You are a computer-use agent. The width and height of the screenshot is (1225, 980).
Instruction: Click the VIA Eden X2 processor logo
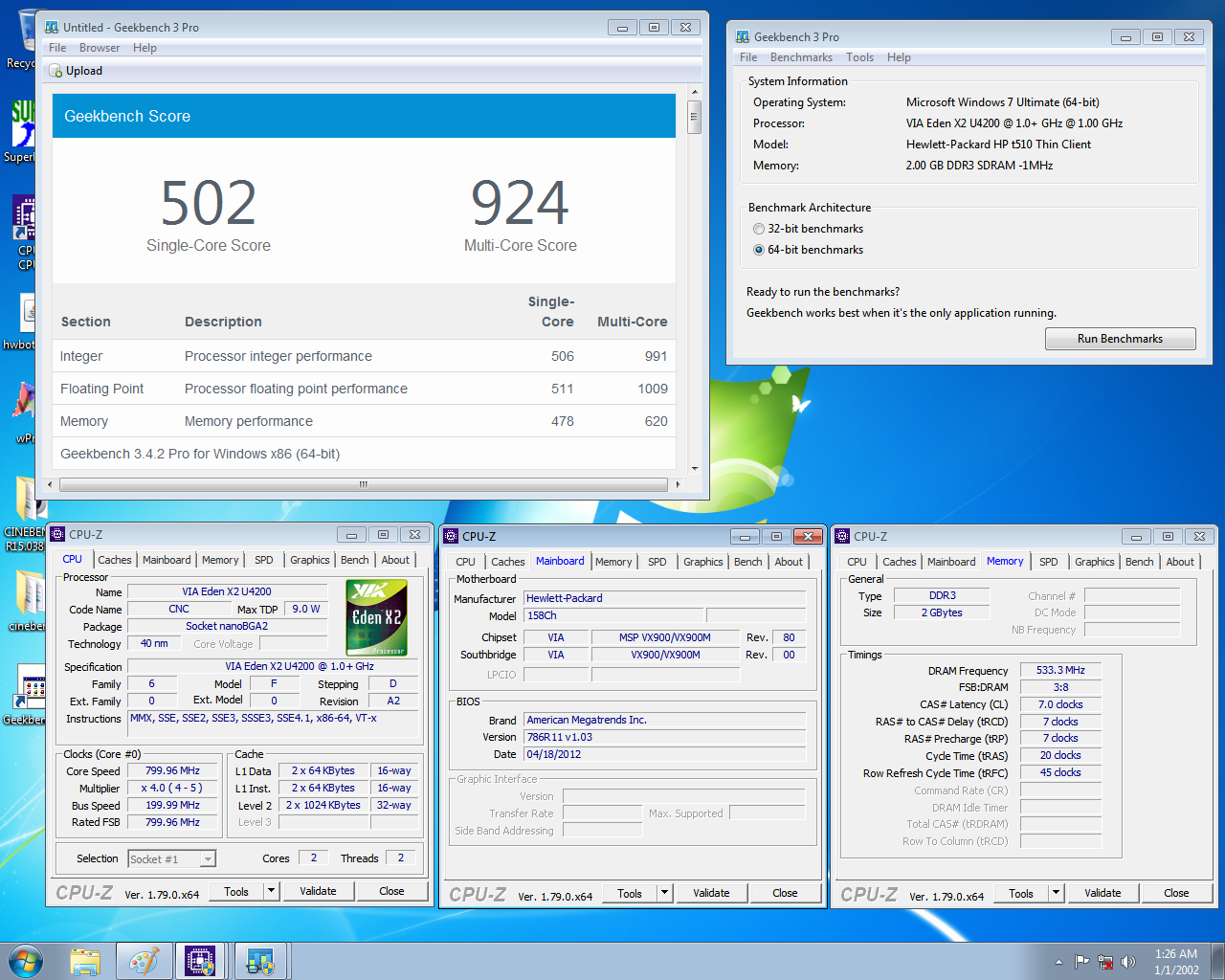pos(376,617)
